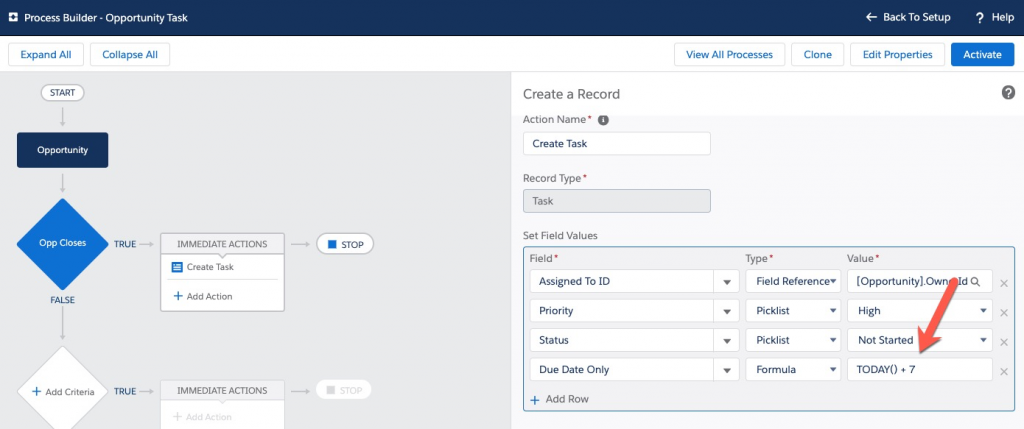This screenshot has width=1024, height=429.
Task: Remove the Assigned To ID row
Action: [1004, 283]
